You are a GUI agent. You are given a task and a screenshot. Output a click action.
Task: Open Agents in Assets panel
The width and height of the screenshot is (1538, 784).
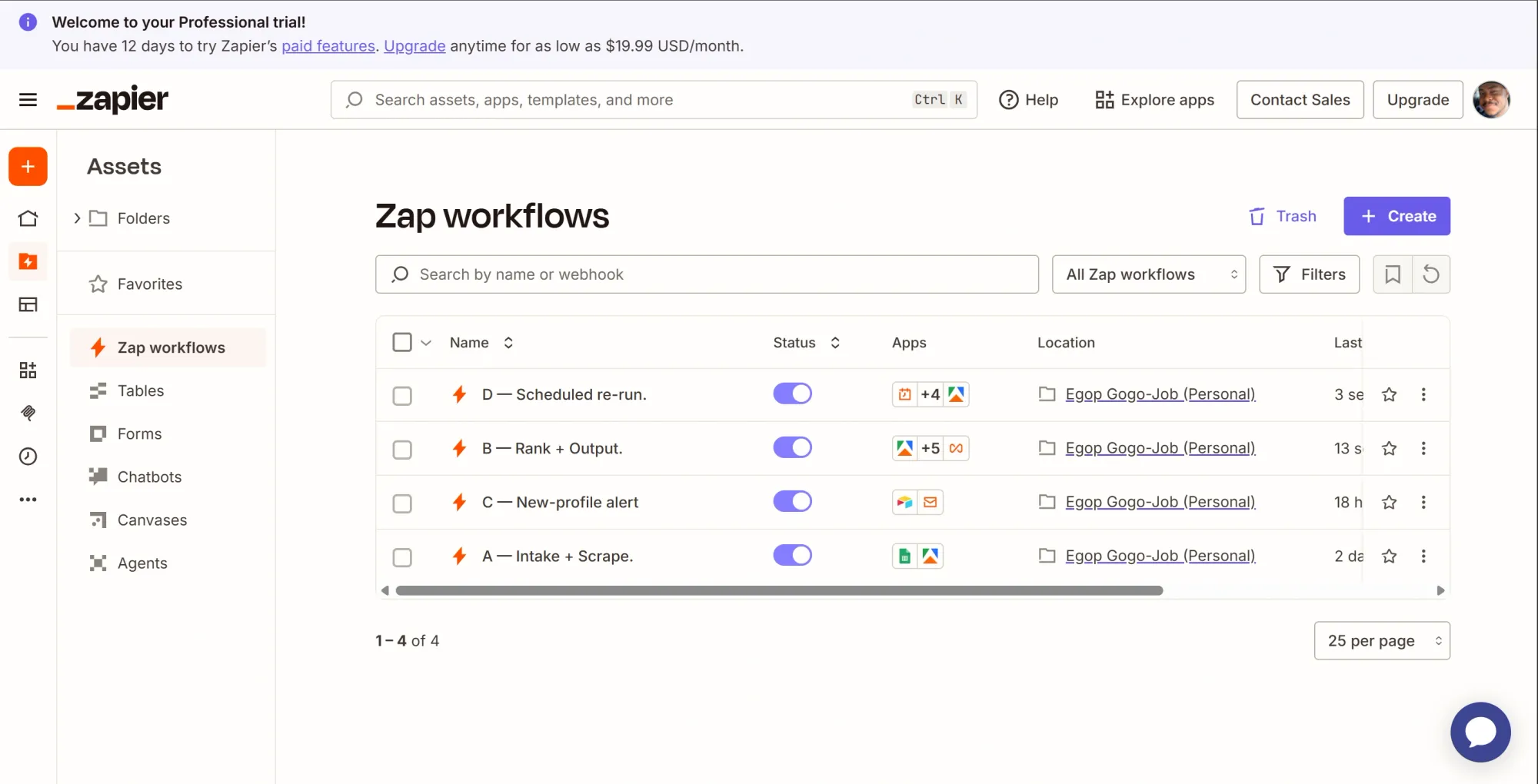[x=142, y=563]
